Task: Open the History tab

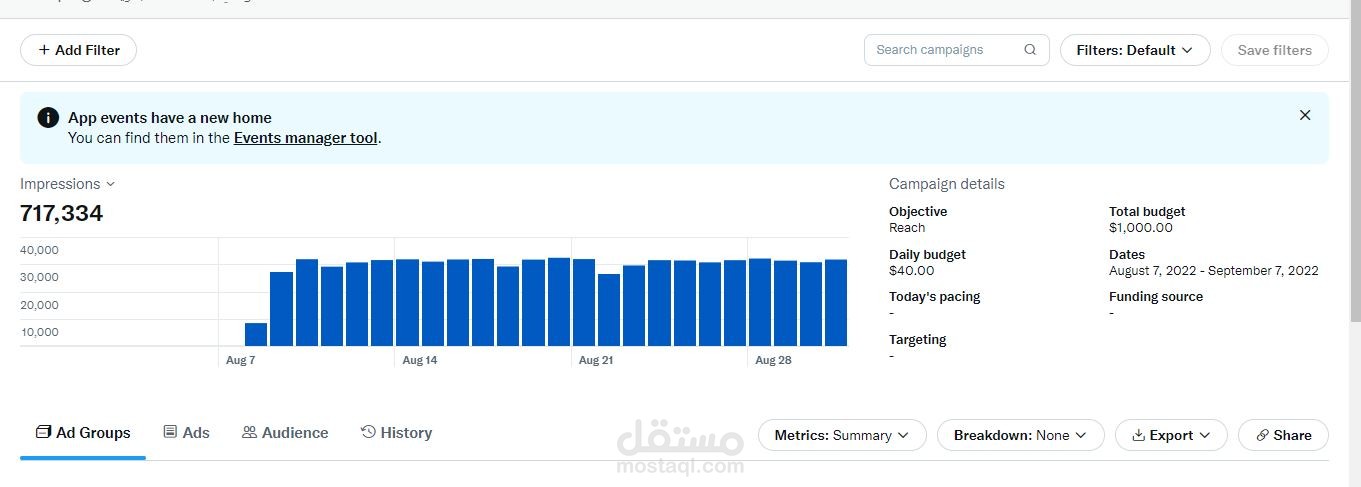Action: (396, 433)
